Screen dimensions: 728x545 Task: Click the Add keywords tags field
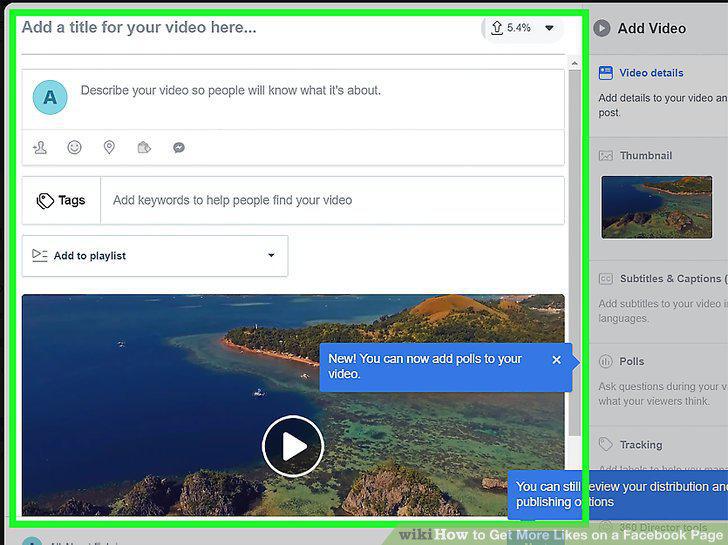(332, 200)
